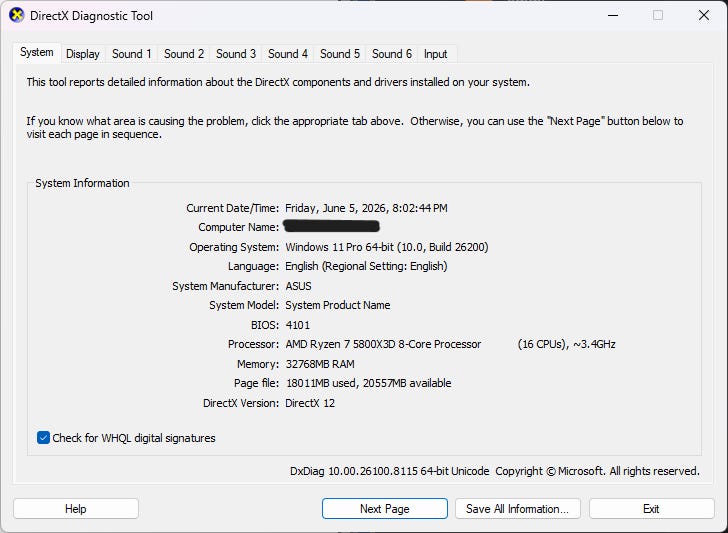Open the Sound 4 tab
The image size is (728, 533).
288,54
